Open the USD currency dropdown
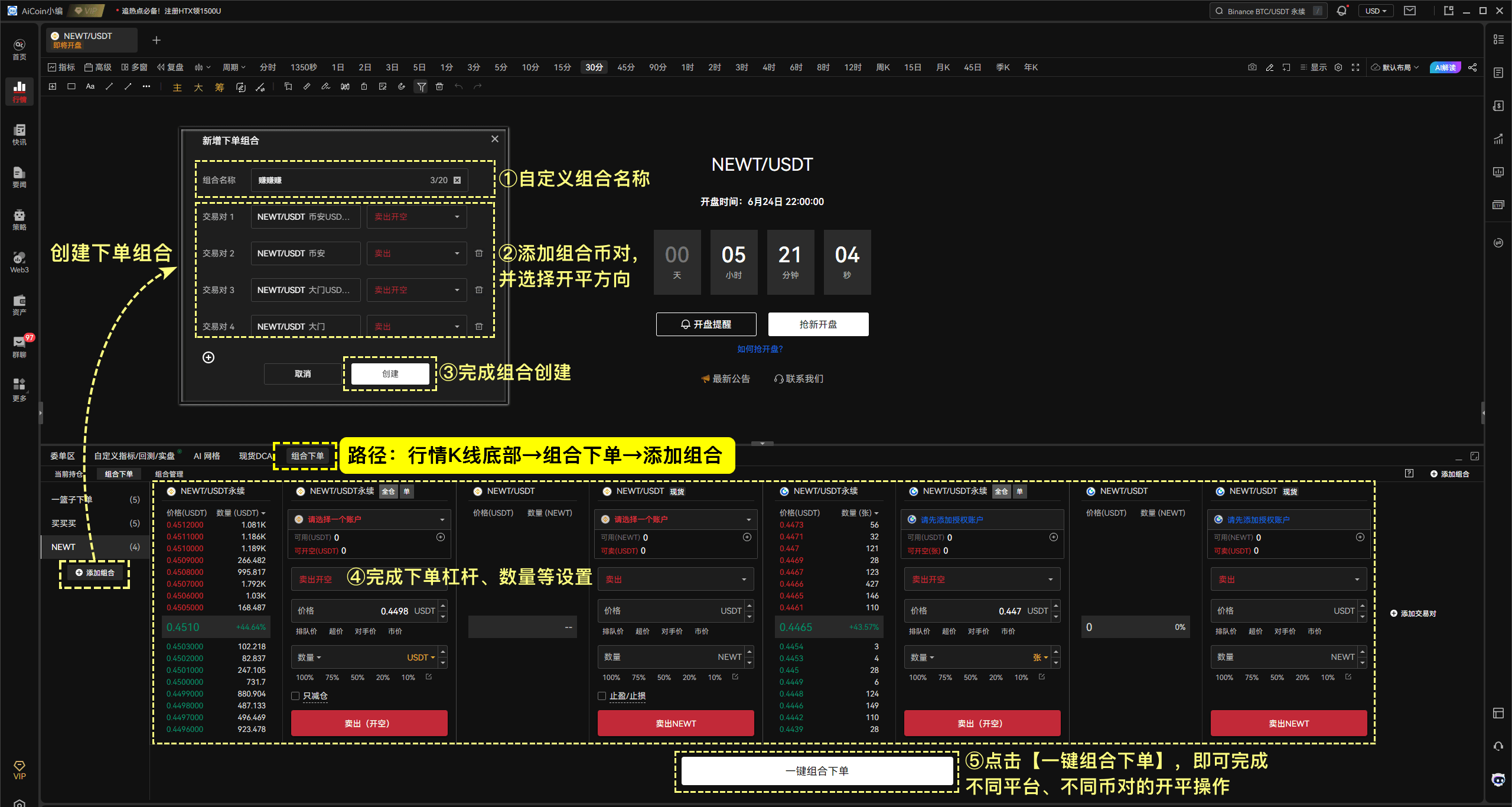Viewport: 1512px width, 807px height. click(1376, 11)
